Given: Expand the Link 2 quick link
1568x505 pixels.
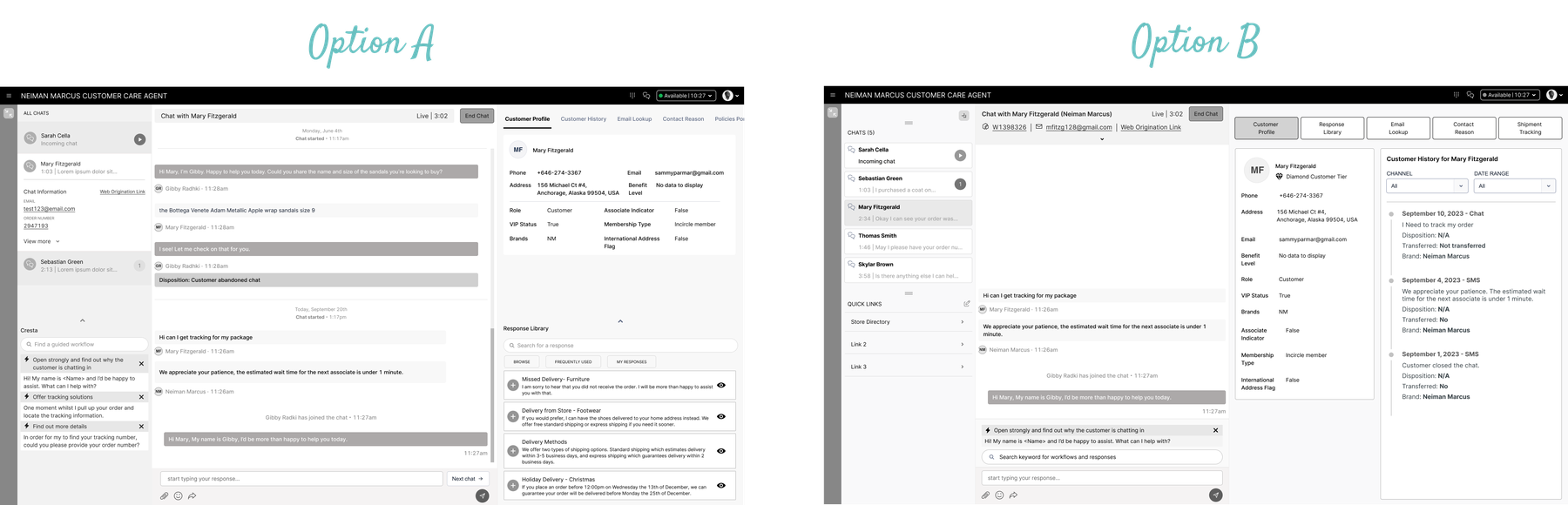Looking at the screenshot, I should coord(963,345).
